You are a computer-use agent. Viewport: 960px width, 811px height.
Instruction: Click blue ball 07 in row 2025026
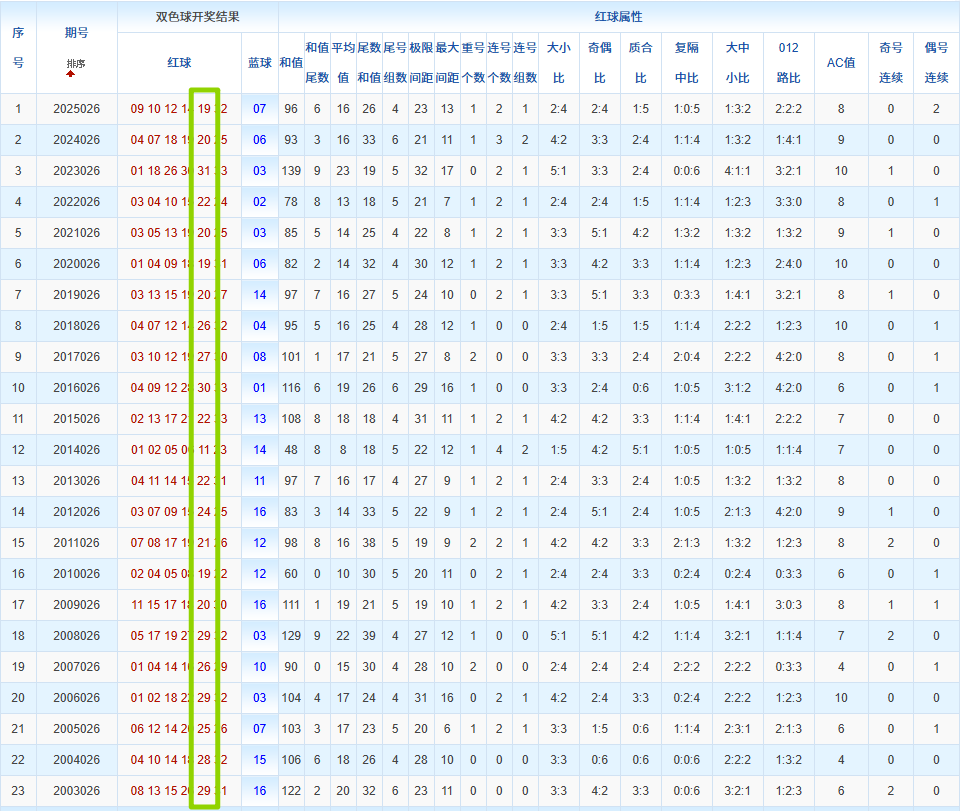coord(259,109)
